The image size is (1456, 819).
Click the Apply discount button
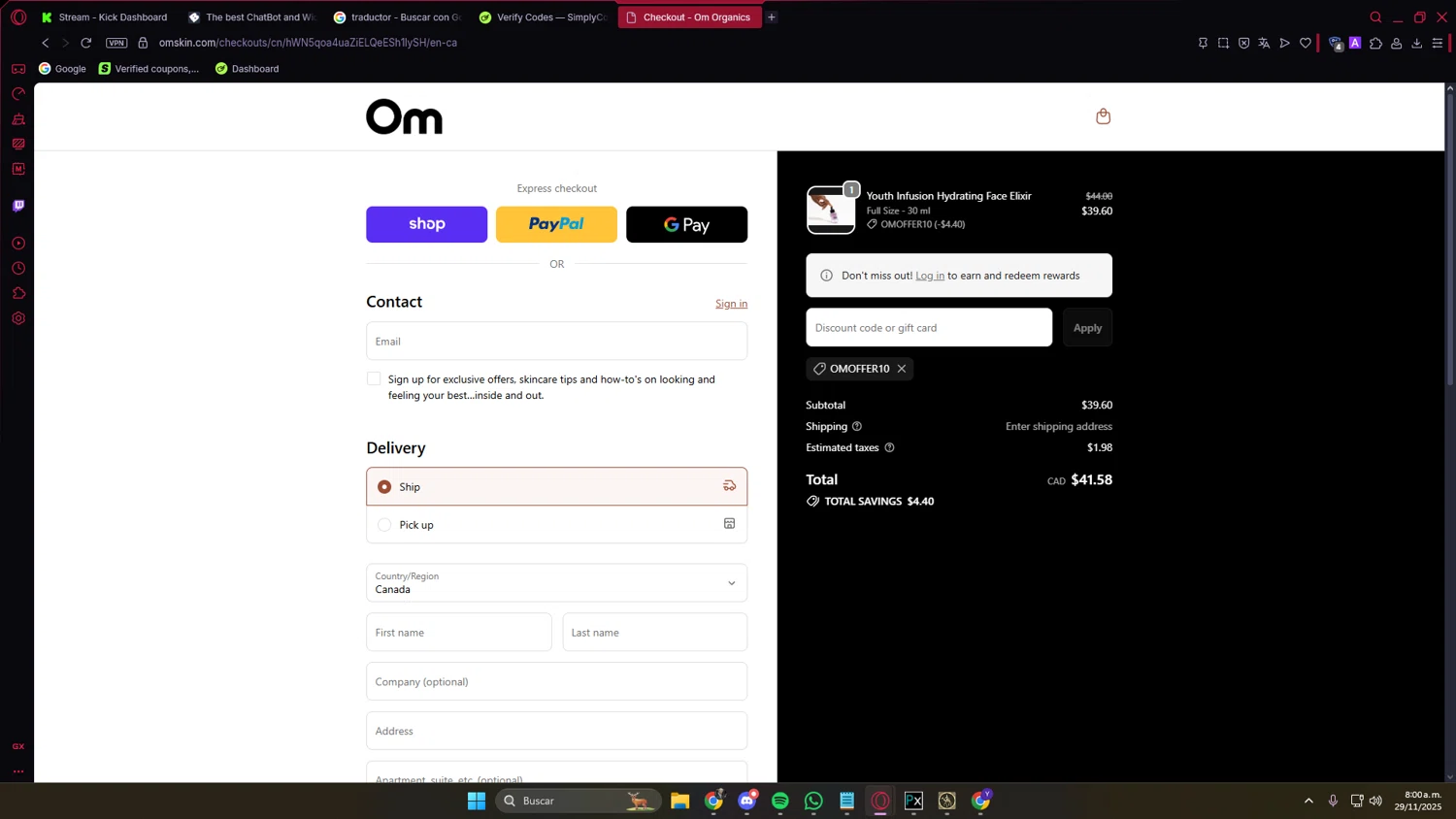1087,328
